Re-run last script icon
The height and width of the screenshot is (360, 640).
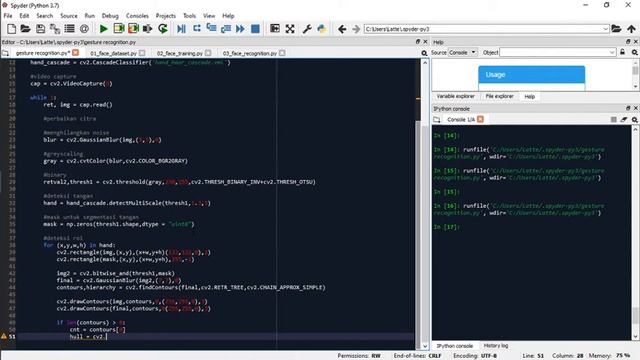point(163,29)
